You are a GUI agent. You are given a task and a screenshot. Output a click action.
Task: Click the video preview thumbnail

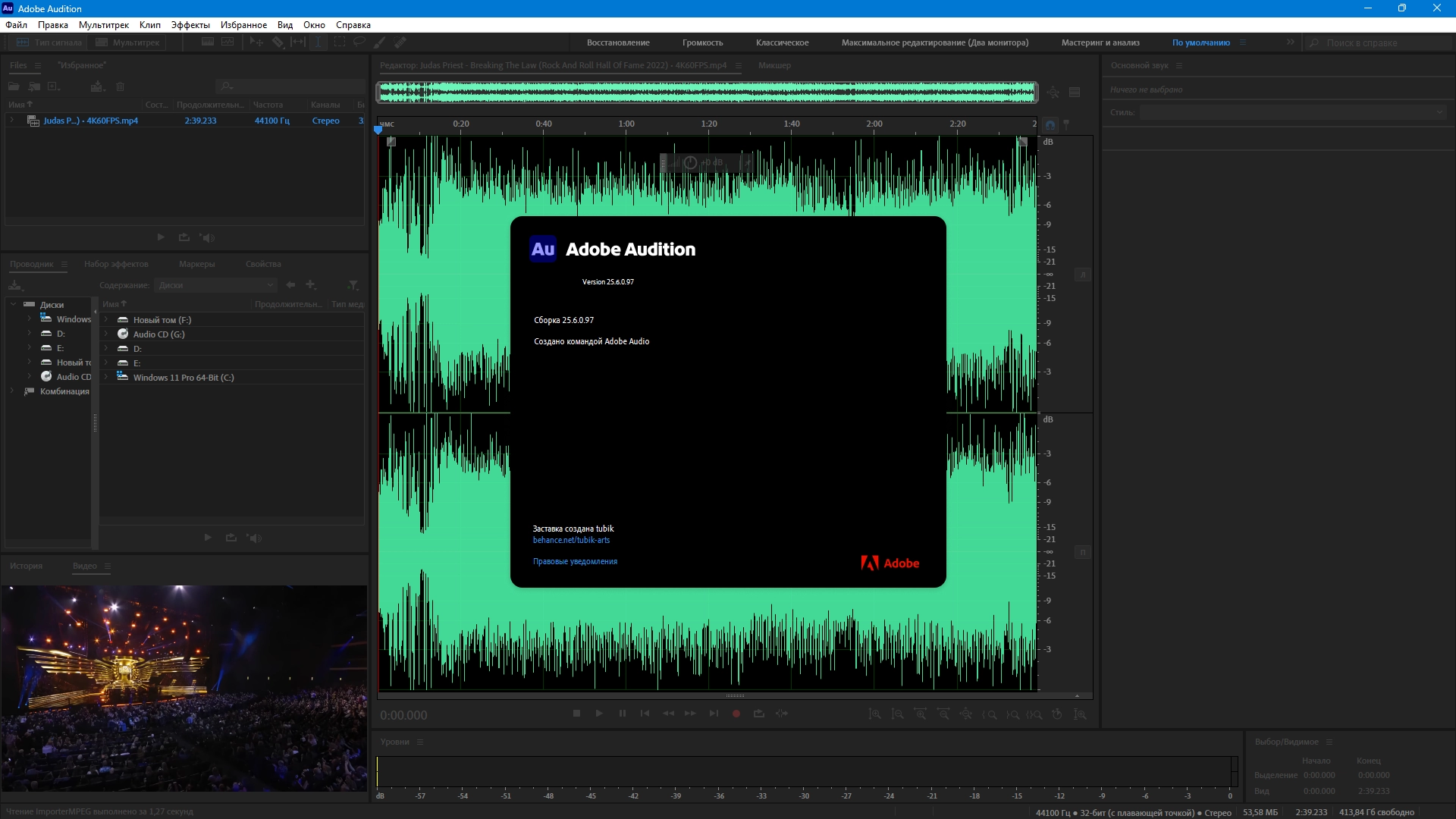[x=184, y=688]
